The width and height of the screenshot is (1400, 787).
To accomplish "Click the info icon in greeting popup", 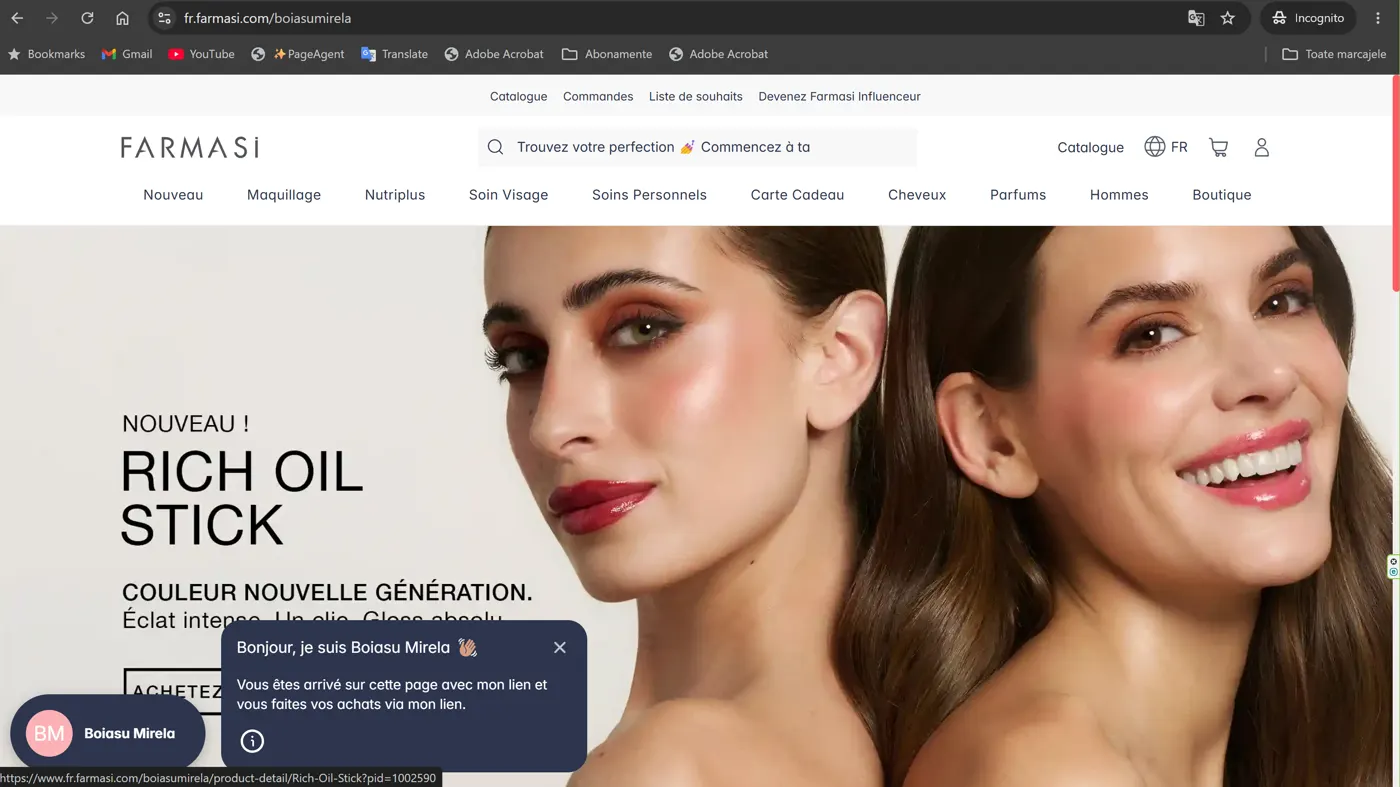I will point(252,741).
